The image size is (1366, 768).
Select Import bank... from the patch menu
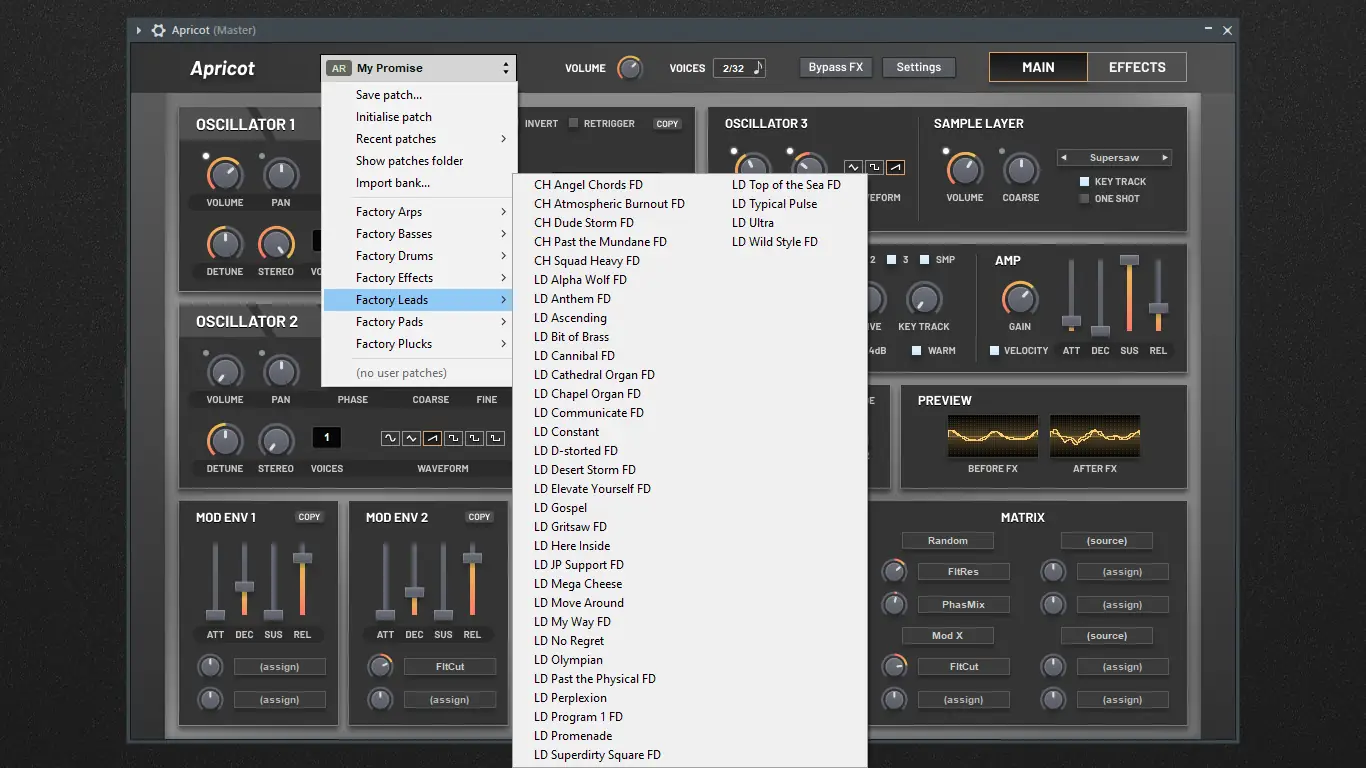click(x=419, y=183)
